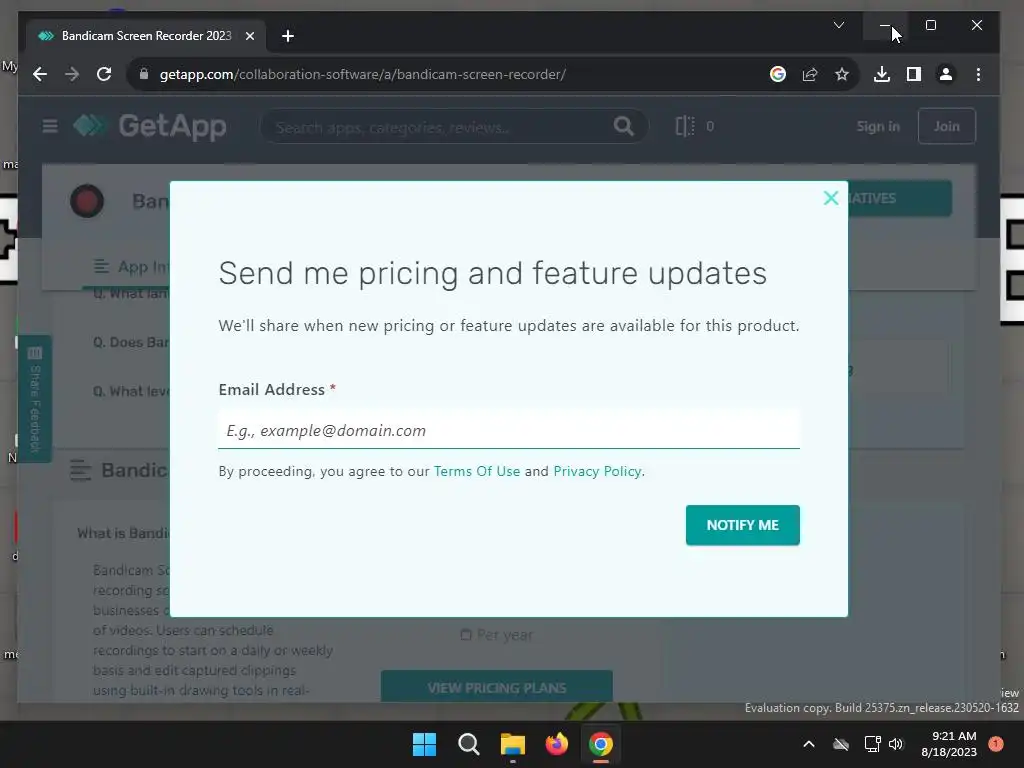Click the Sign in link
This screenshot has height=768, width=1024.
pyautogui.click(x=878, y=126)
